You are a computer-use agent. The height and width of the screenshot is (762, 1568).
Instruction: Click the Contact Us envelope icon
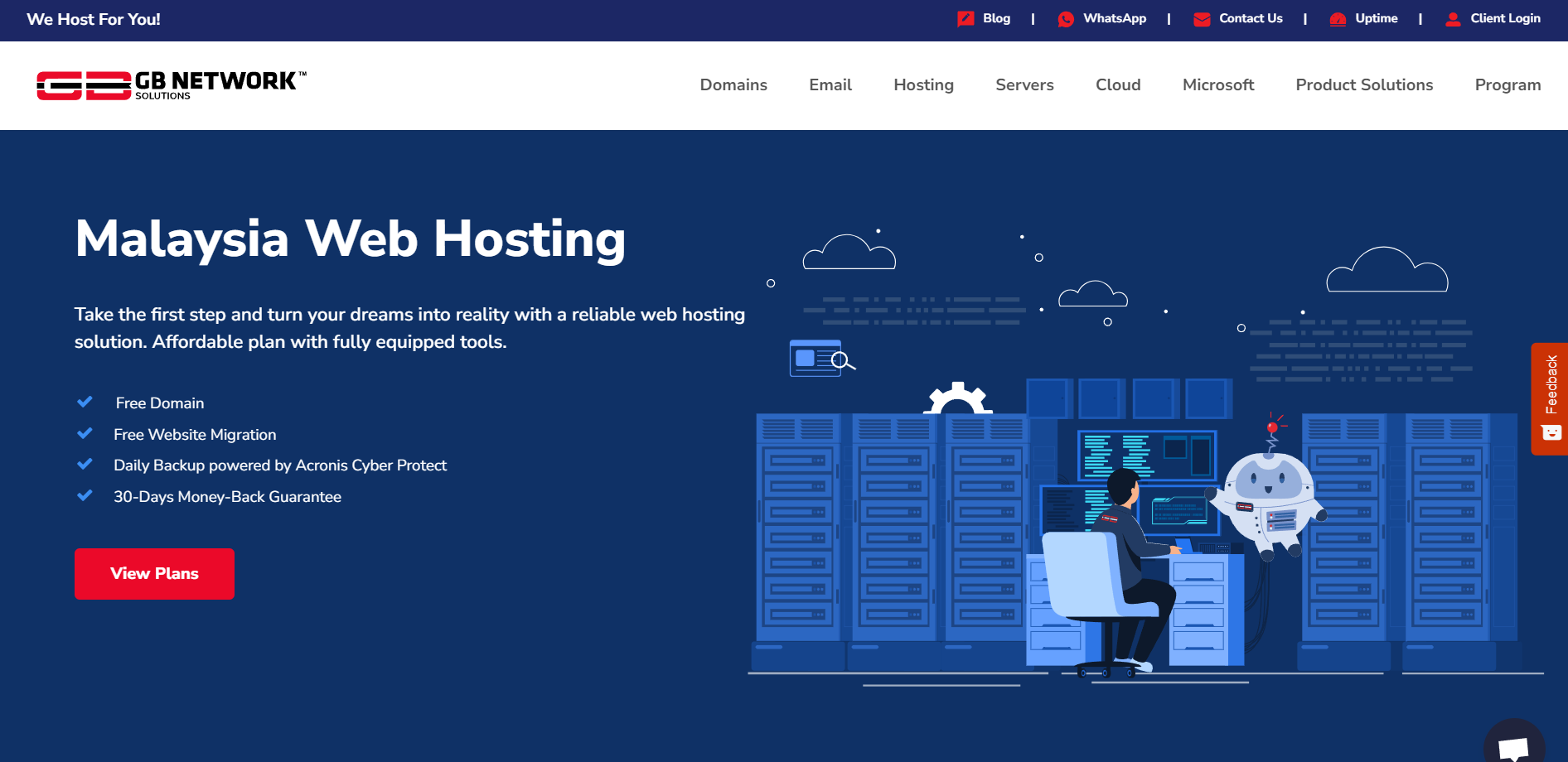pyautogui.click(x=1202, y=19)
